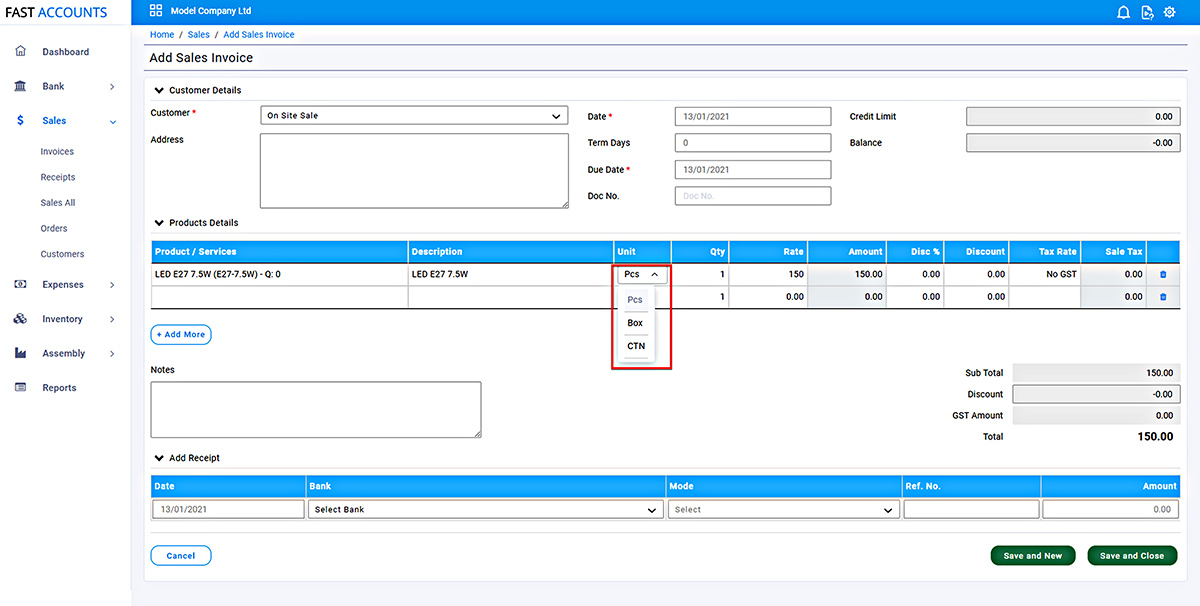
Task: Click the invoice Date field
Action: [753, 117]
